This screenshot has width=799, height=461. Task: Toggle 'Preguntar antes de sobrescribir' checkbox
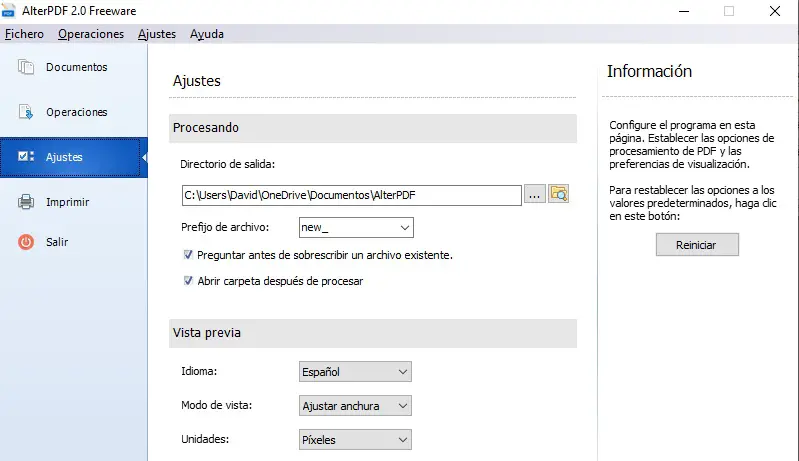(188, 255)
